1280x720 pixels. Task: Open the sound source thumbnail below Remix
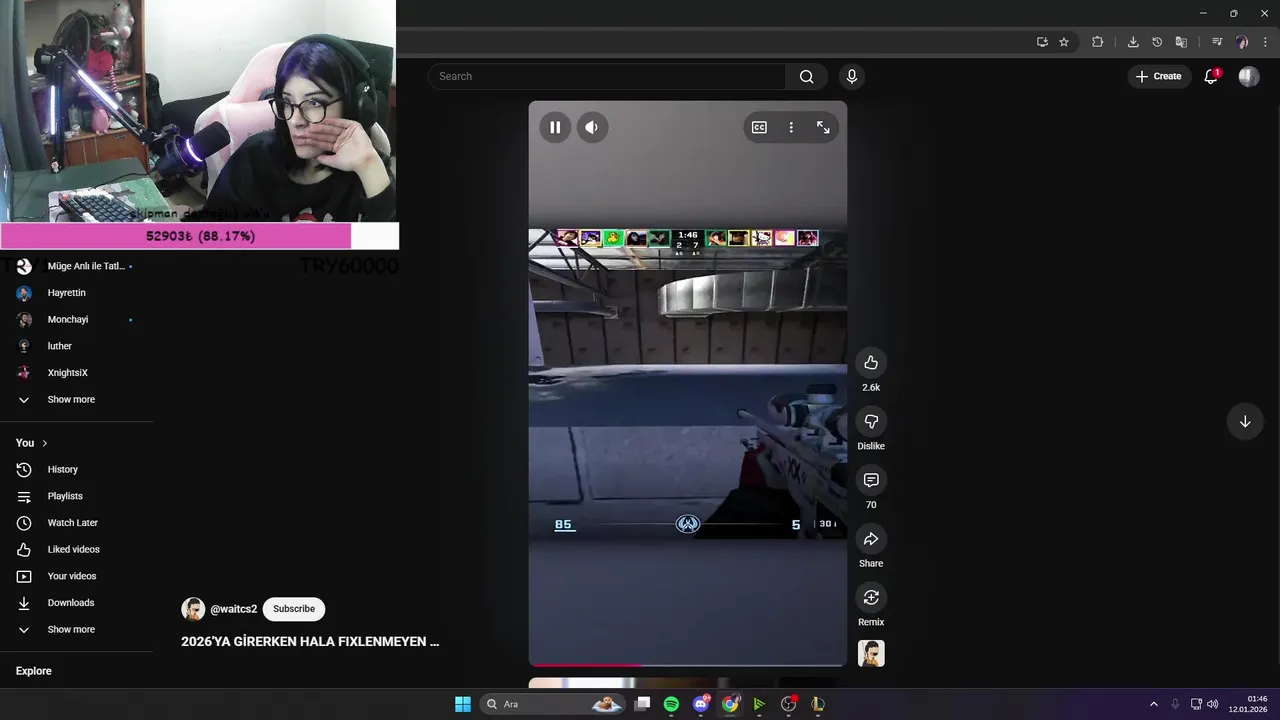point(871,654)
